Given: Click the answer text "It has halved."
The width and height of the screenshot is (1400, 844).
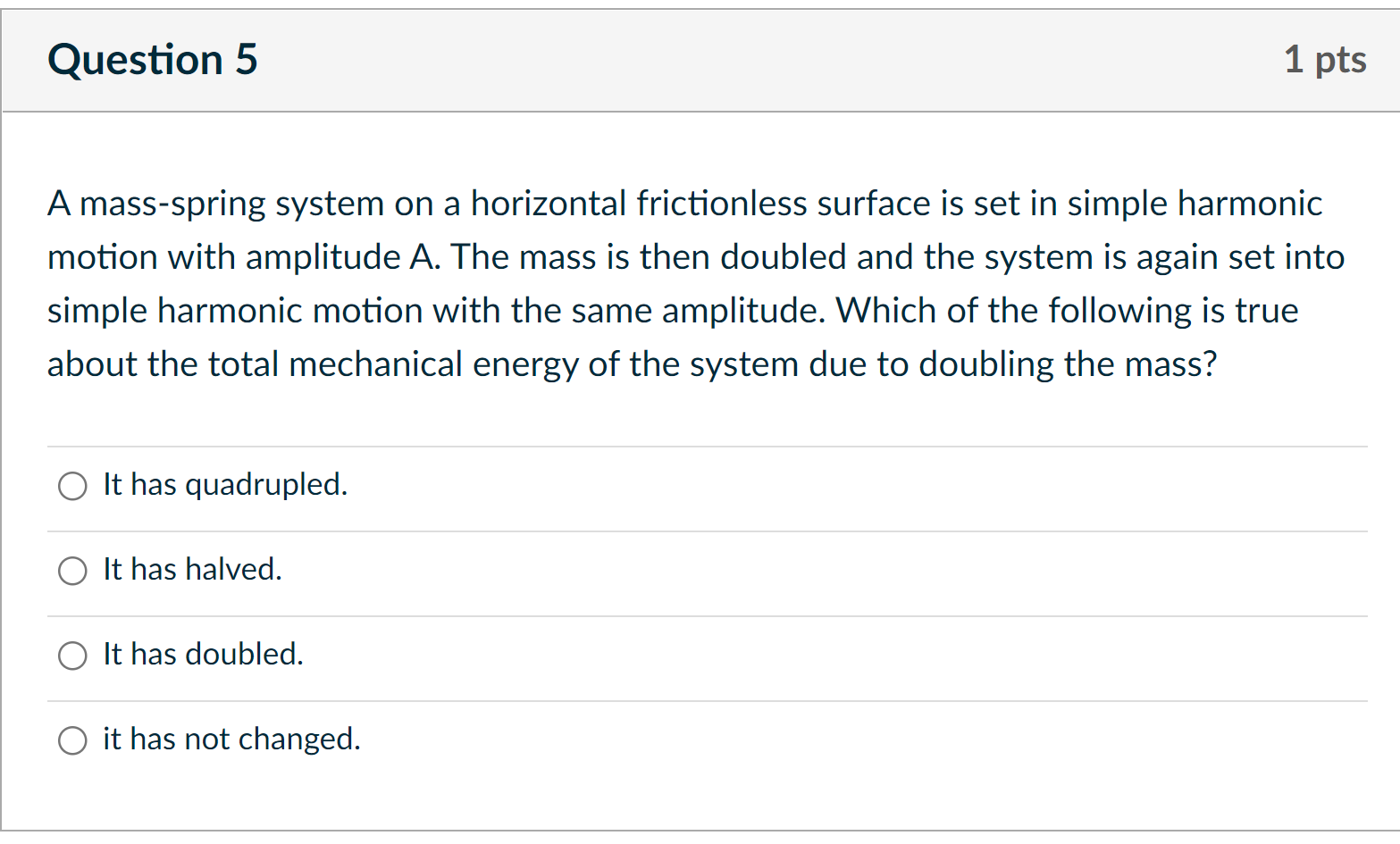Looking at the screenshot, I should click(192, 570).
